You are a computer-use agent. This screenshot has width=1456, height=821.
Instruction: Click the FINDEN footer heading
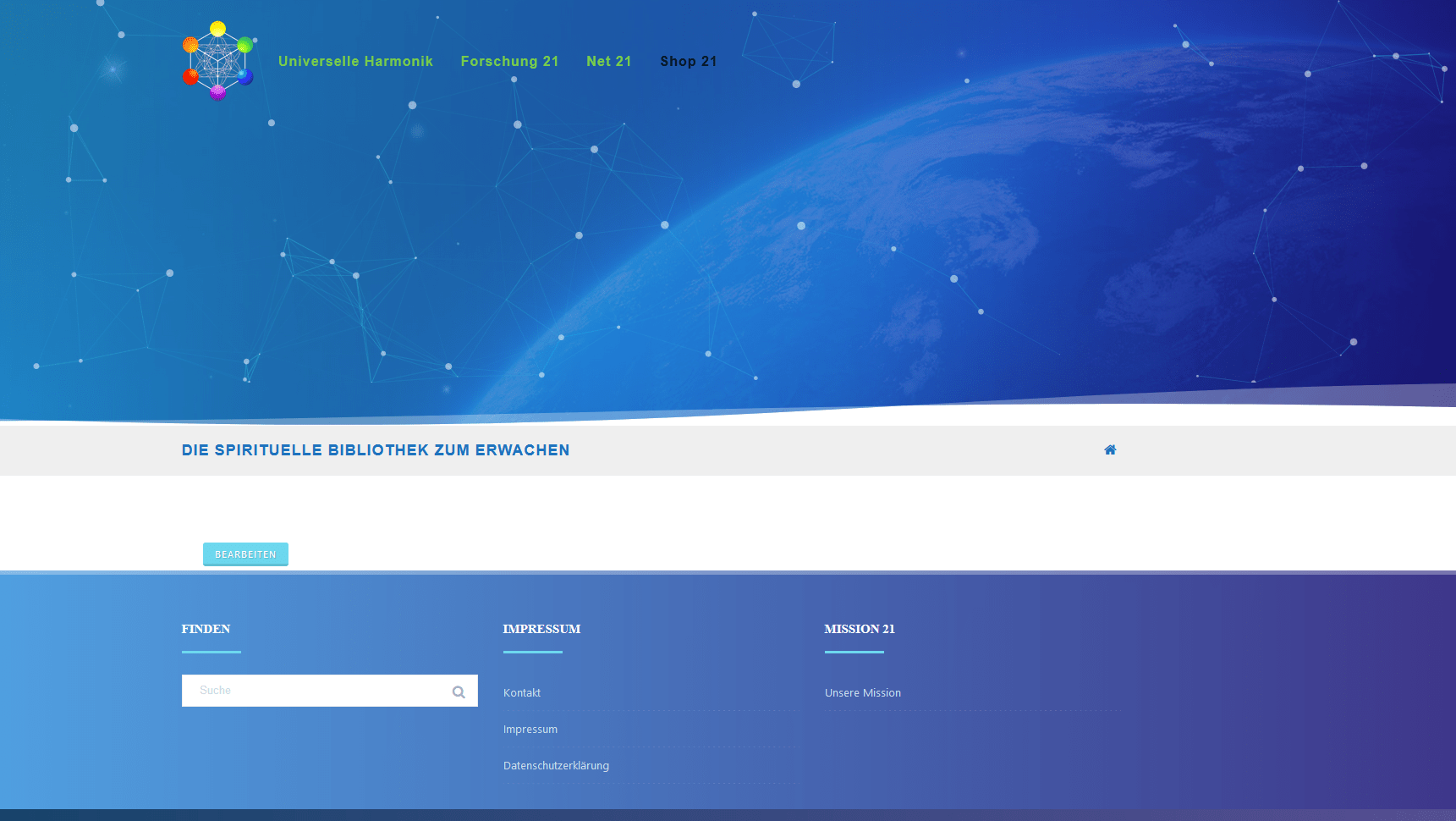[x=206, y=629]
